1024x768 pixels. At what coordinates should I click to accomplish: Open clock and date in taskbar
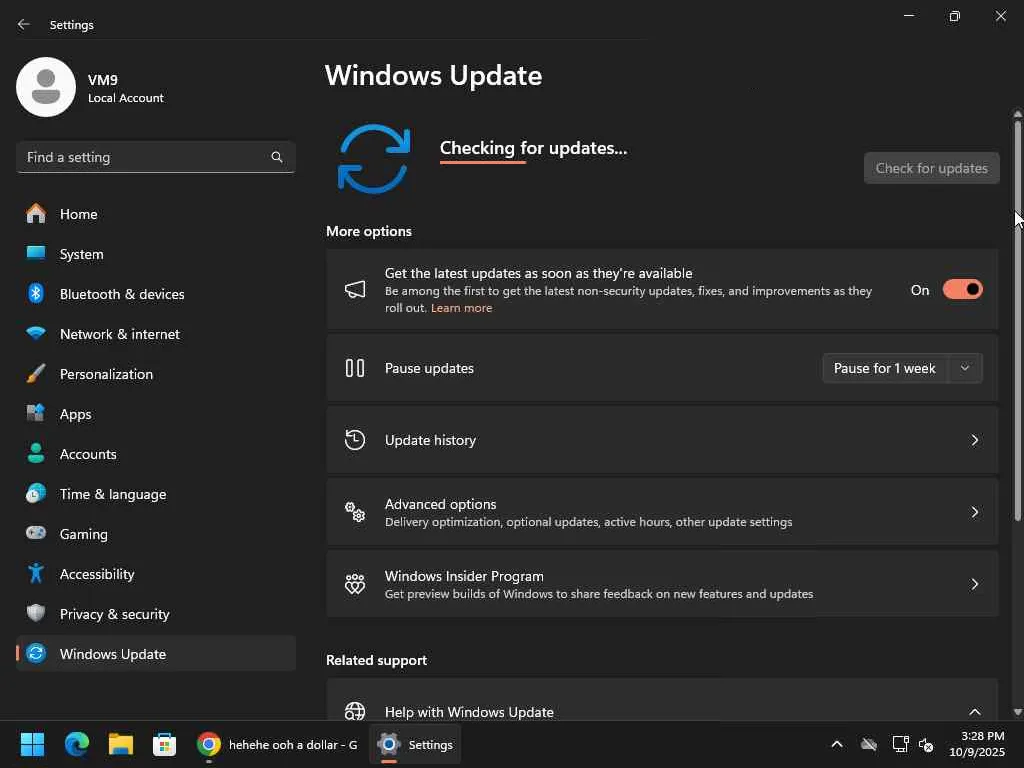pos(977,744)
